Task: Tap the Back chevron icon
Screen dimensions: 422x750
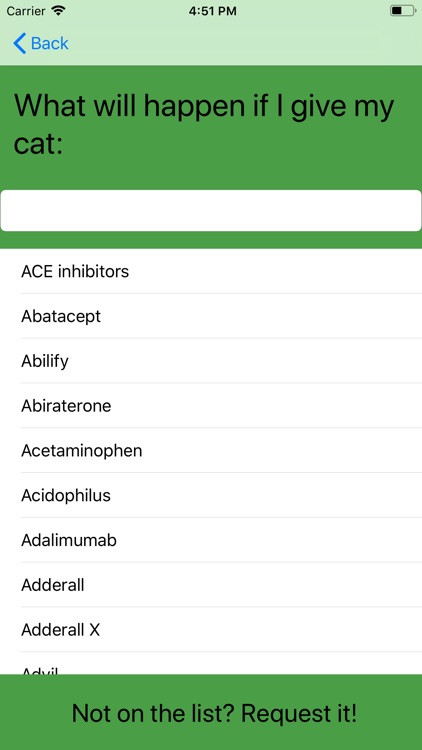Action: pos(20,44)
